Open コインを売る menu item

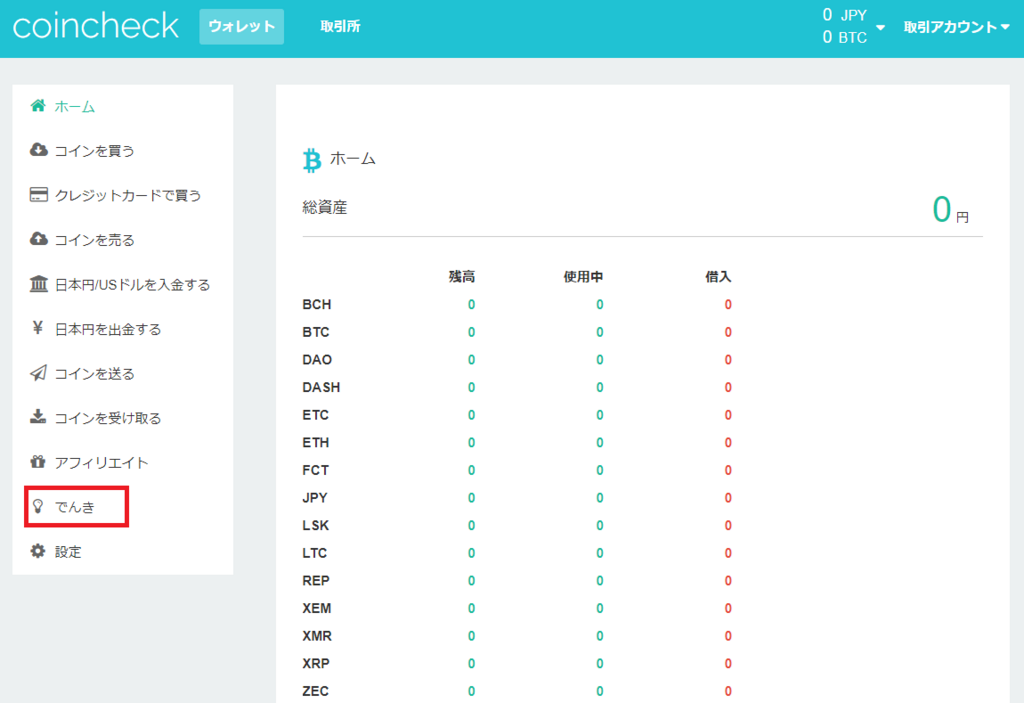pyautogui.click(x=94, y=240)
